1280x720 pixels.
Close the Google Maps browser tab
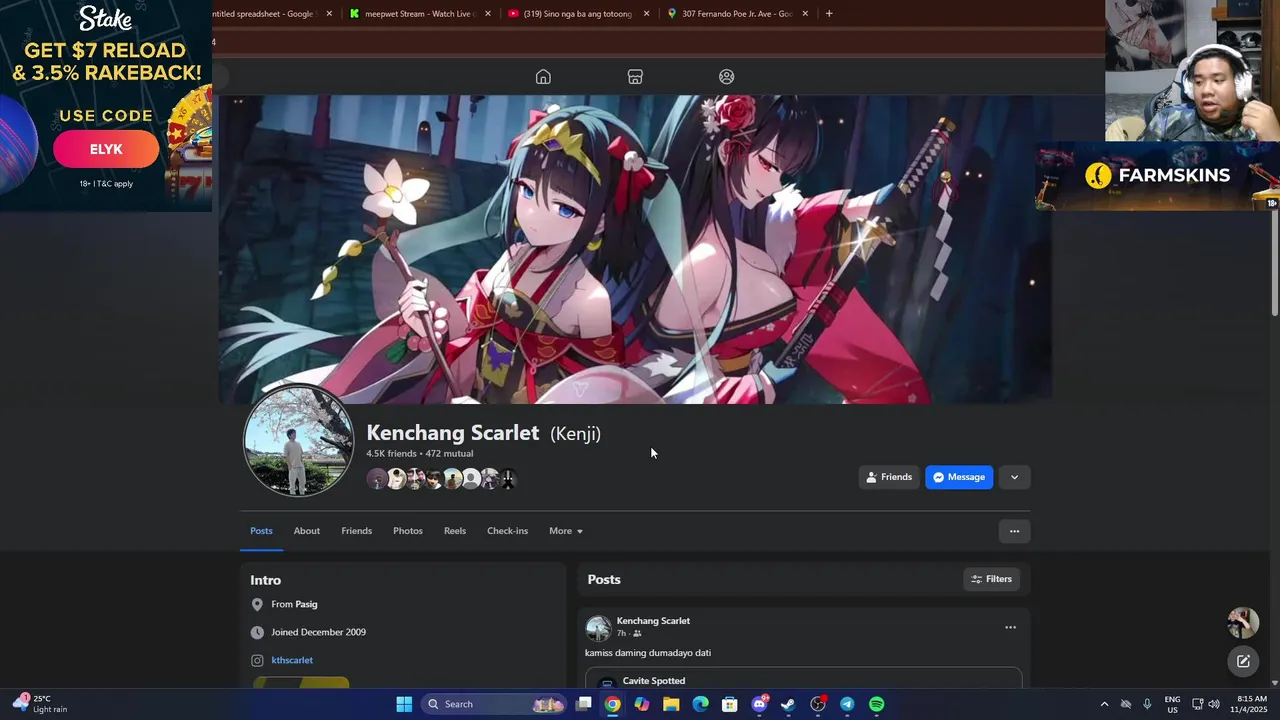[805, 14]
